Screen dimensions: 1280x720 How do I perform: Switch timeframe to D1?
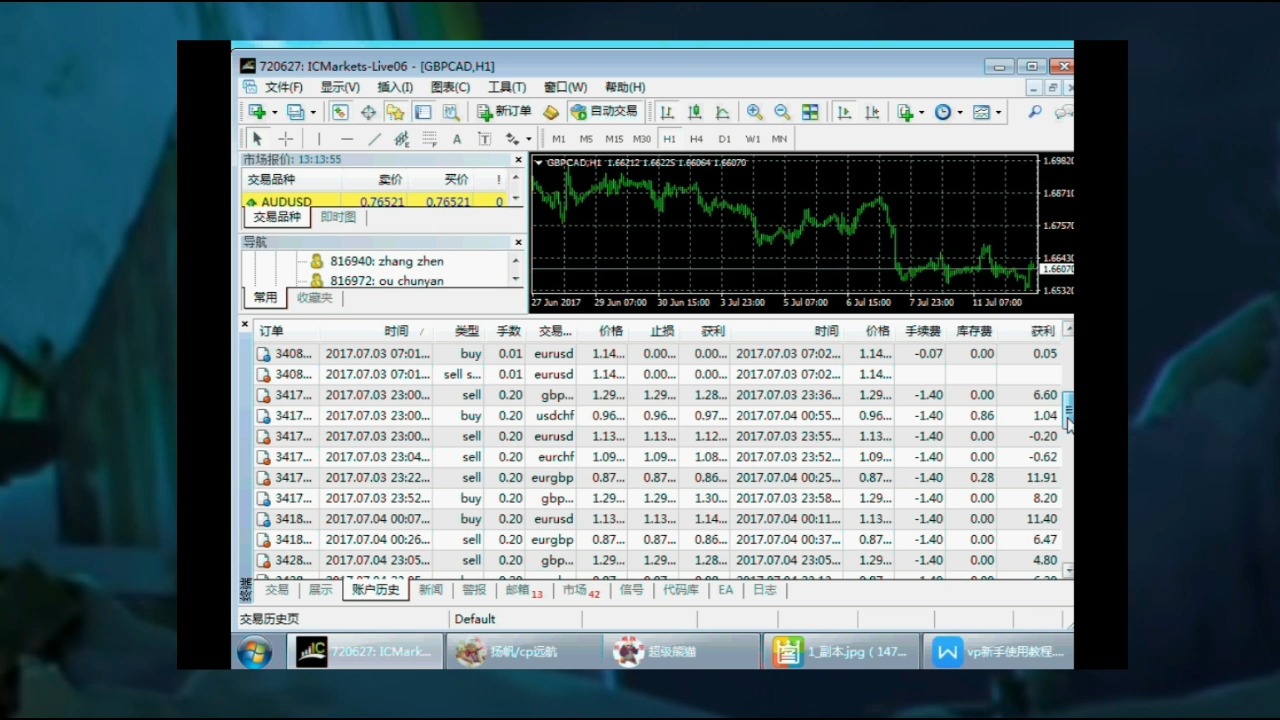pos(724,139)
